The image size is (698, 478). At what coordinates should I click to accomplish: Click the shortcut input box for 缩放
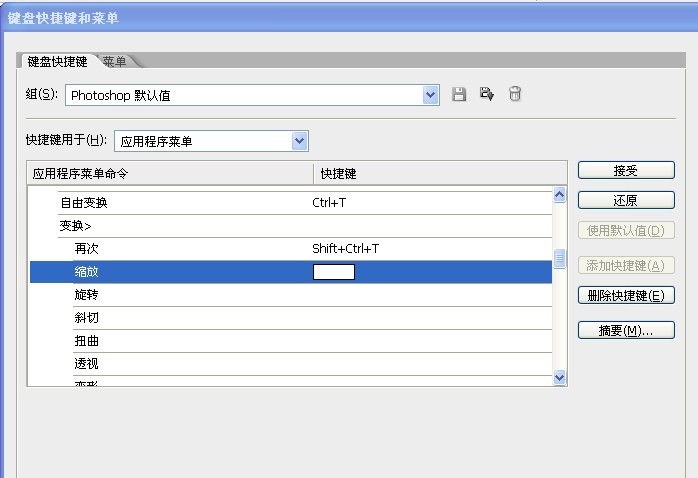[334, 272]
